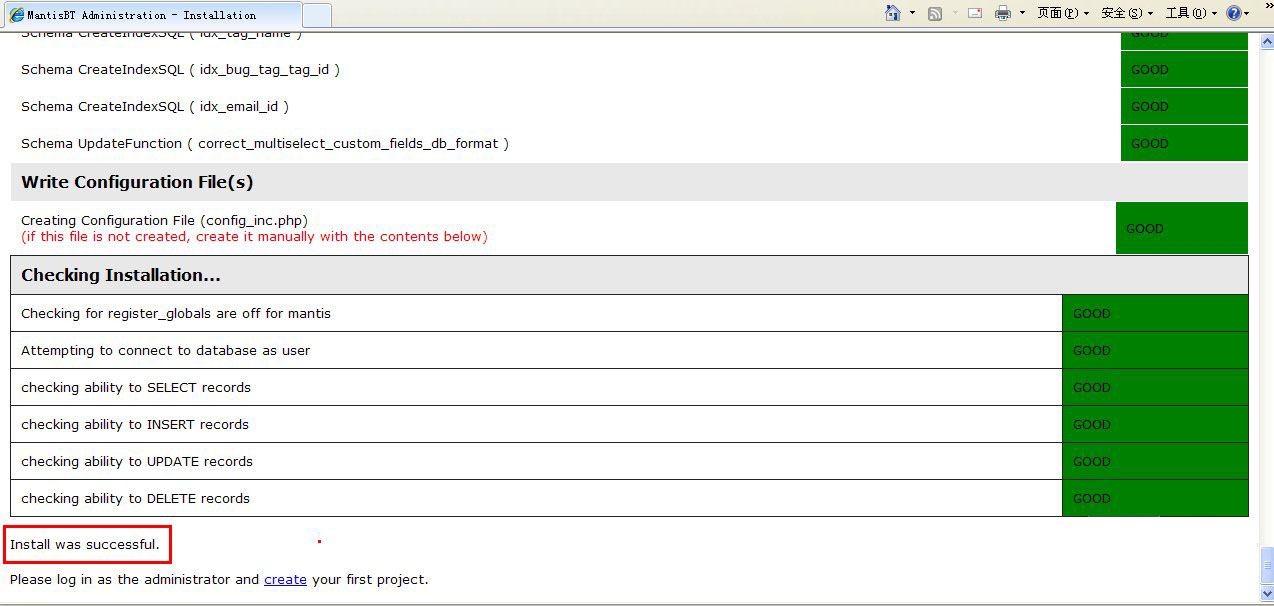Click checking ability to DELETE records text
Image resolution: width=1274 pixels, height=606 pixels.
136,498
